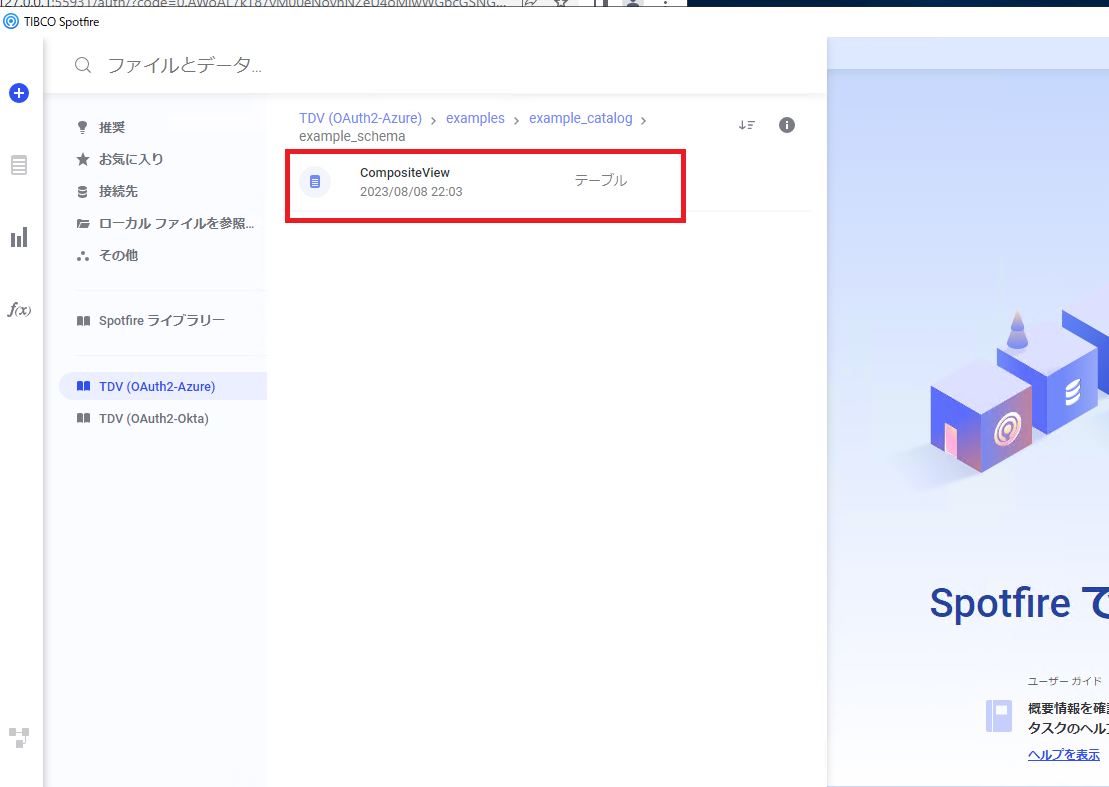Click the 2023/08/08 22:03 date text

(411, 192)
